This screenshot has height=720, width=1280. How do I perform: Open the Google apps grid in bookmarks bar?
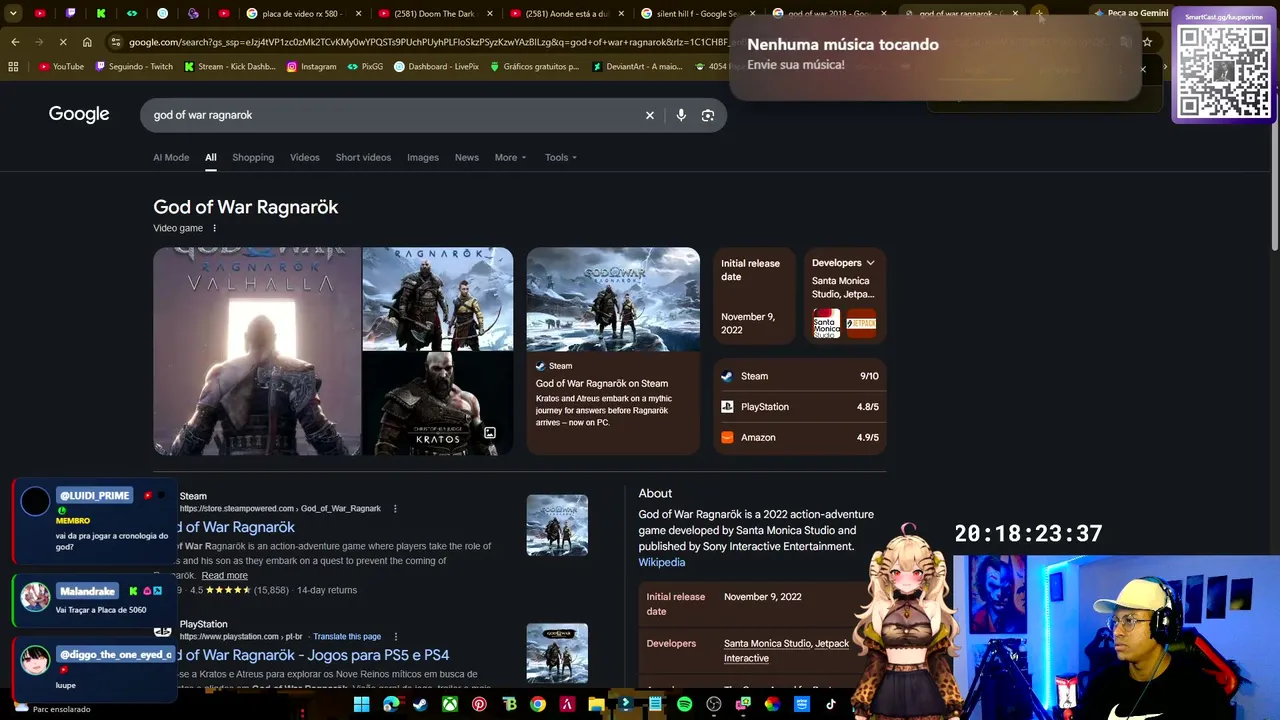[13, 67]
